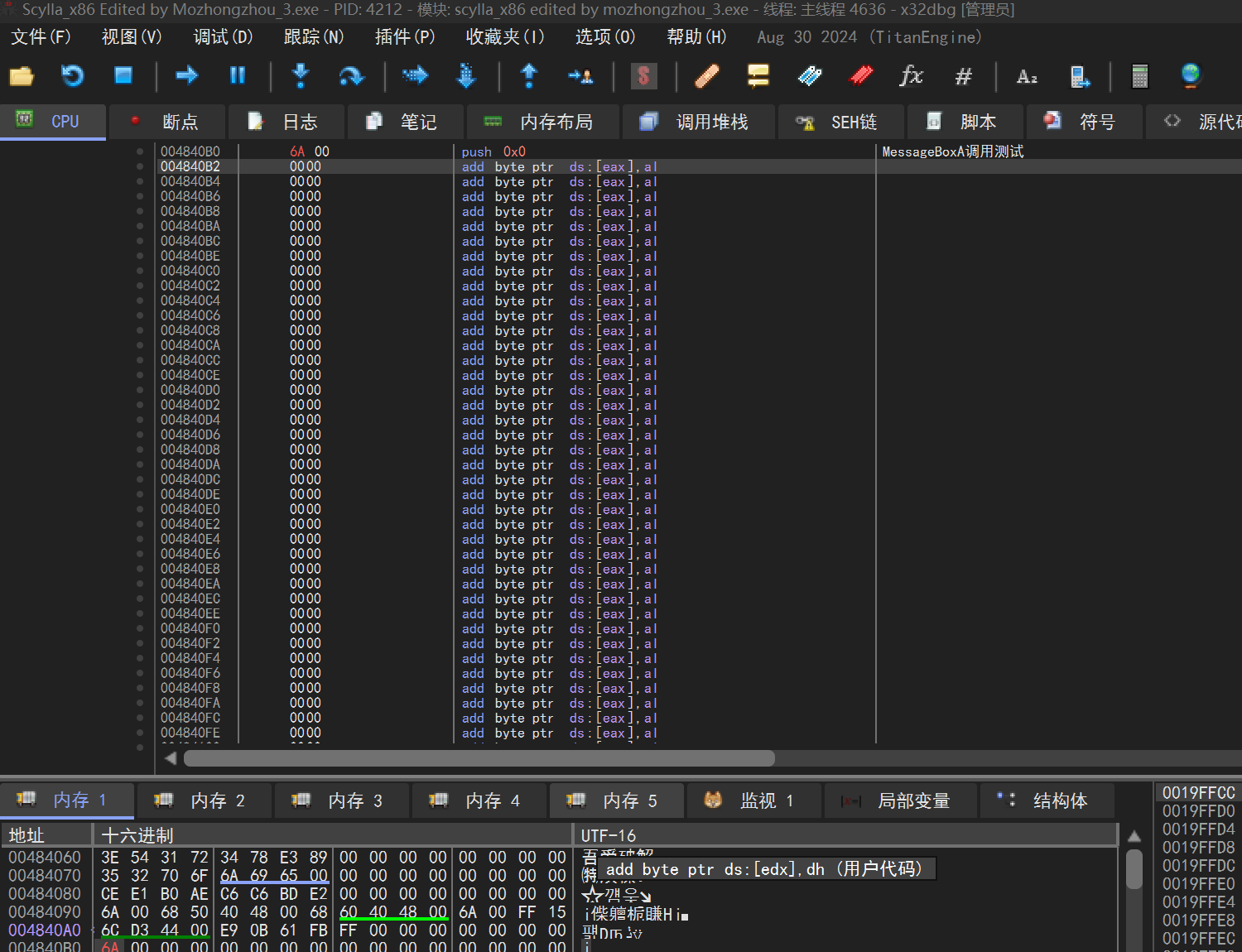Step over the next instruction
This screenshot has width=1242, height=952.
[x=352, y=76]
